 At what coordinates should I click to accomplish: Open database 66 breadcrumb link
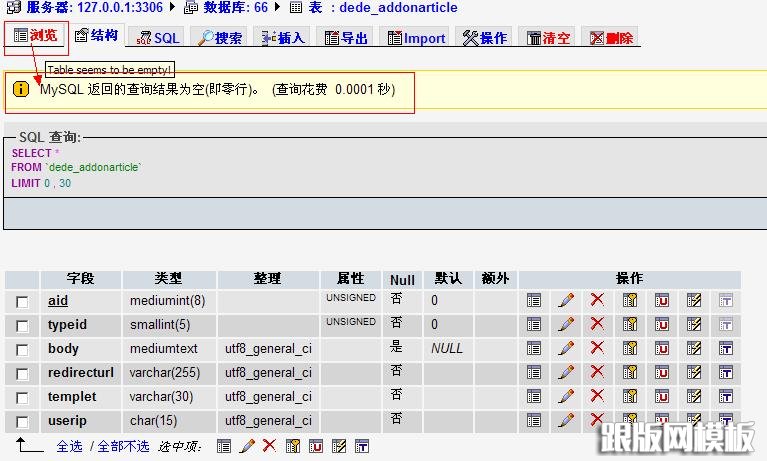tap(235, 7)
